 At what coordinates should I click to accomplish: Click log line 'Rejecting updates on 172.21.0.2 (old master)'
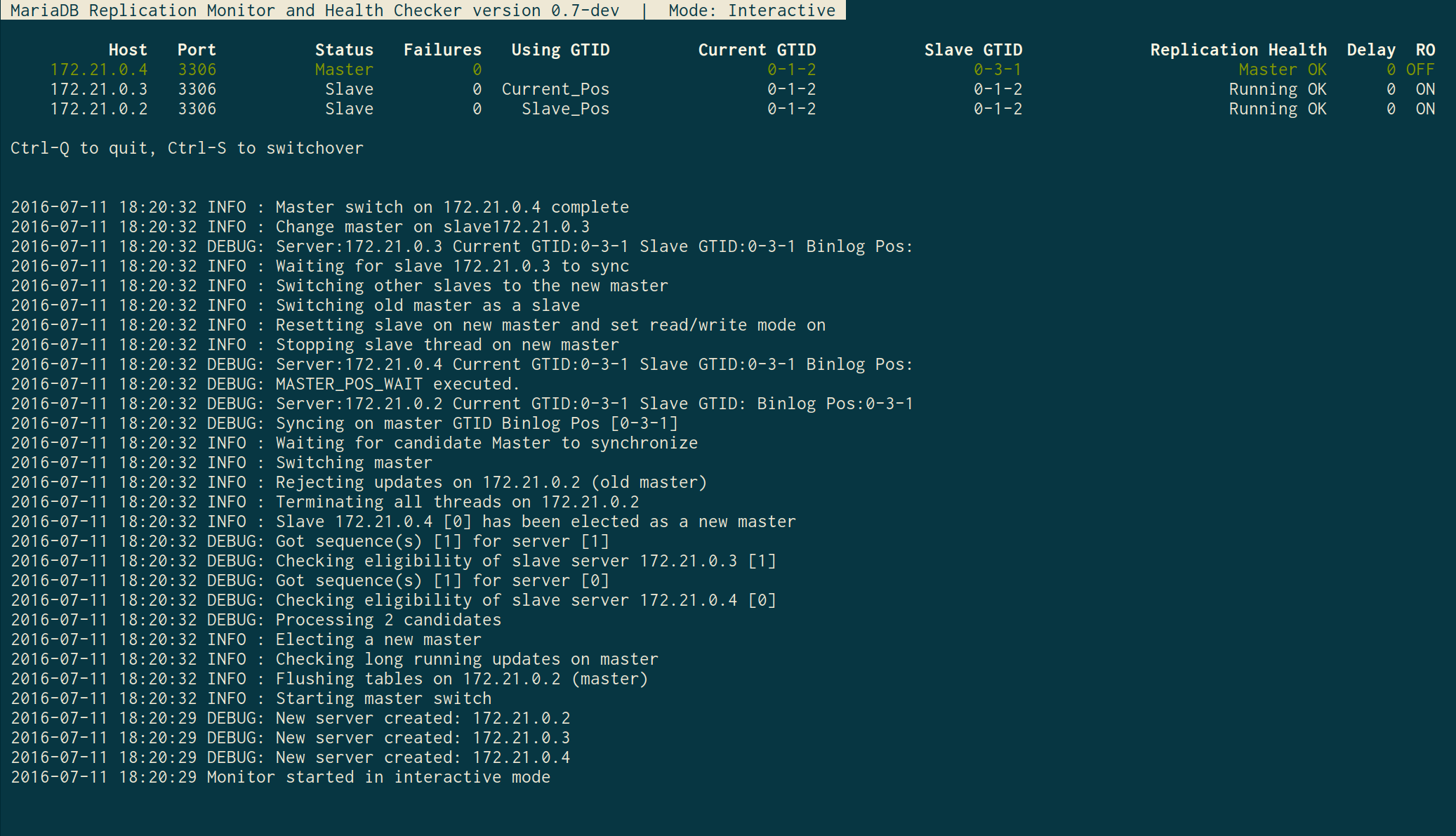(491, 482)
